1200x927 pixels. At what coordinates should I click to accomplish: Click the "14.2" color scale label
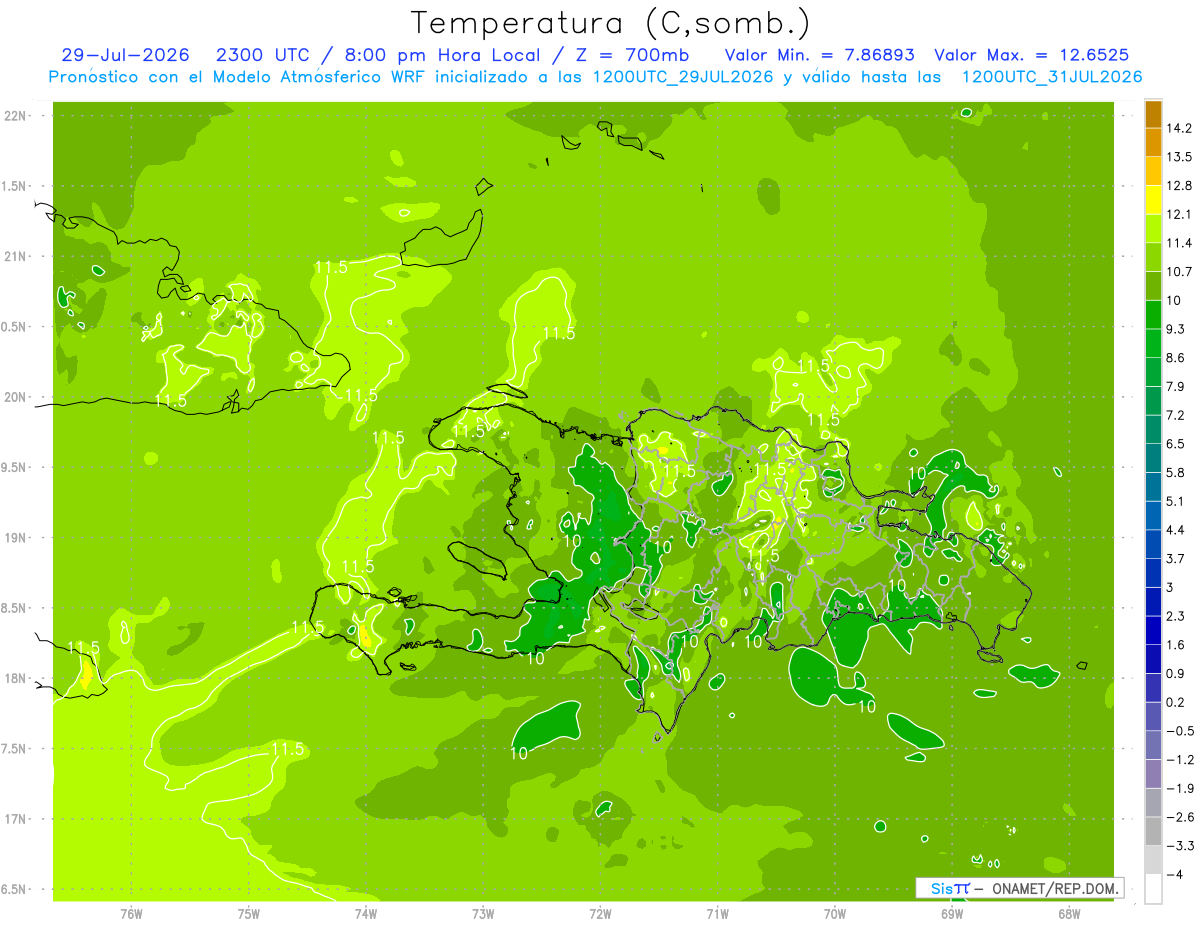(1179, 128)
